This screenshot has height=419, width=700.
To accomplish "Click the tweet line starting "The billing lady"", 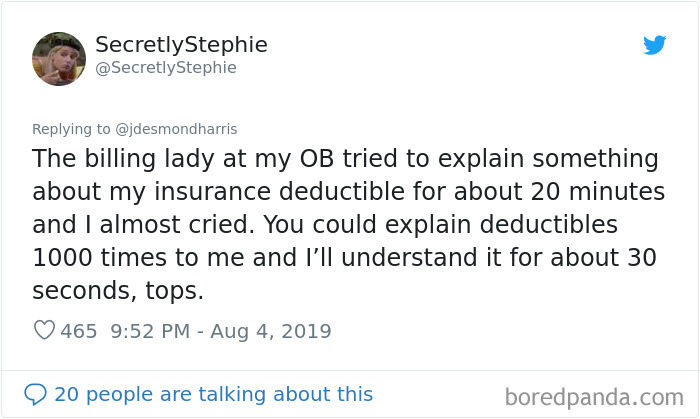I will point(345,159).
